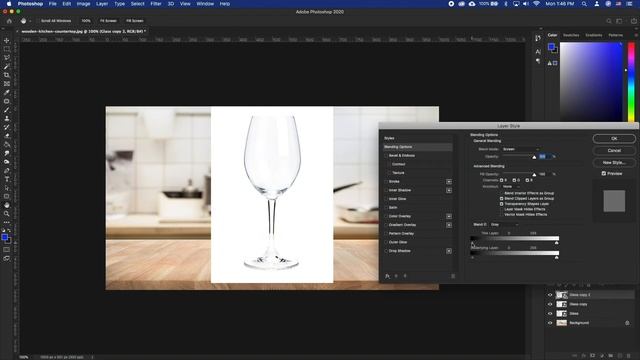Toggle Transparency Shapes Layer checkbox
The width and height of the screenshot is (640, 360).
pyautogui.click(x=502, y=204)
